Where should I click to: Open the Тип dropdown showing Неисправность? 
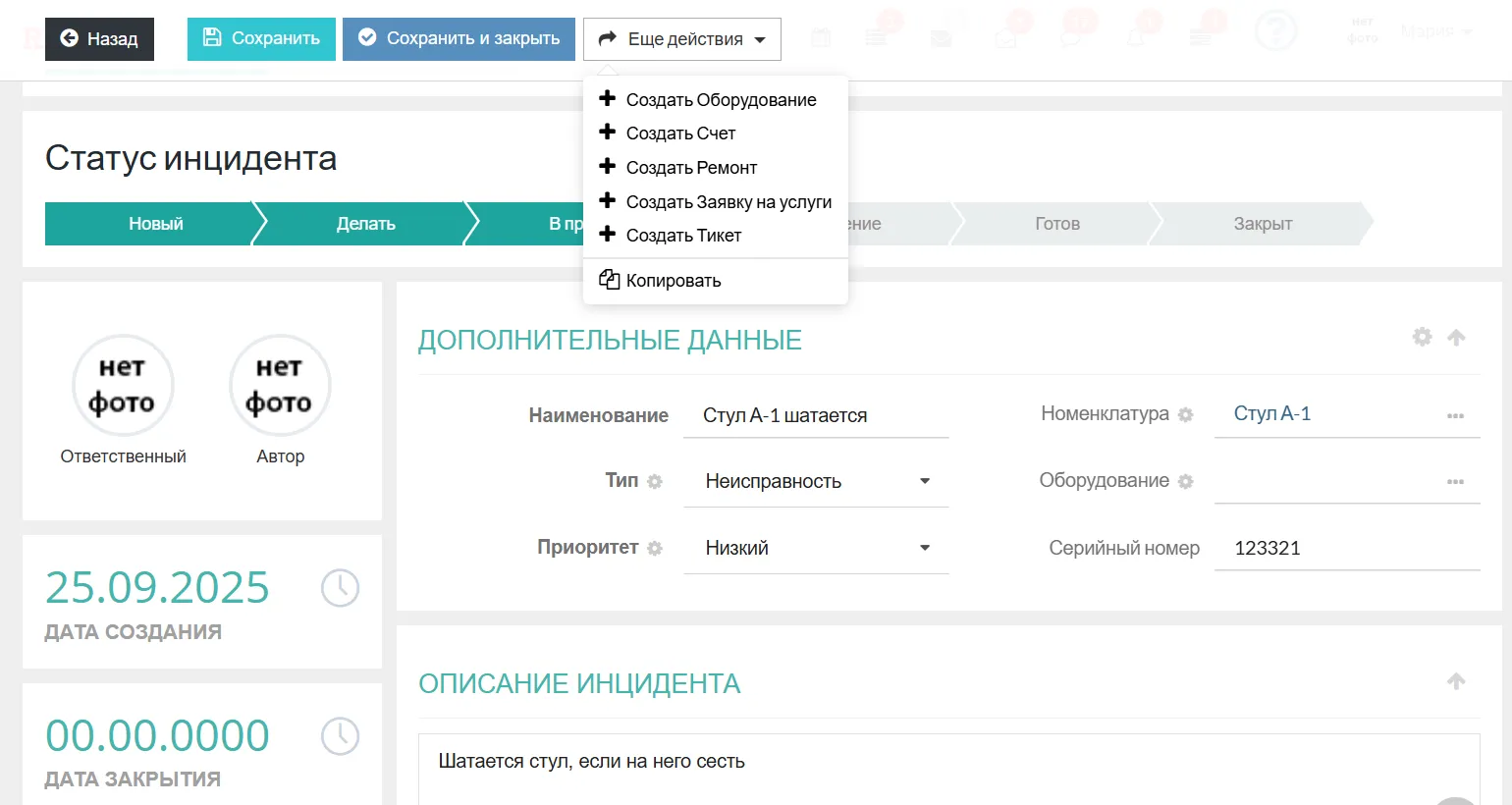[816, 481]
